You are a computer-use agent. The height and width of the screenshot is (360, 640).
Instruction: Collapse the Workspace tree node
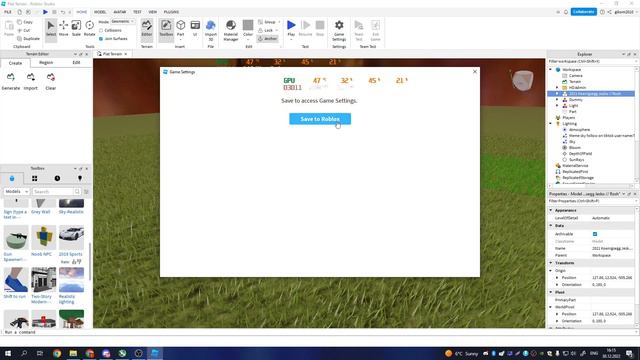(x=551, y=70)
